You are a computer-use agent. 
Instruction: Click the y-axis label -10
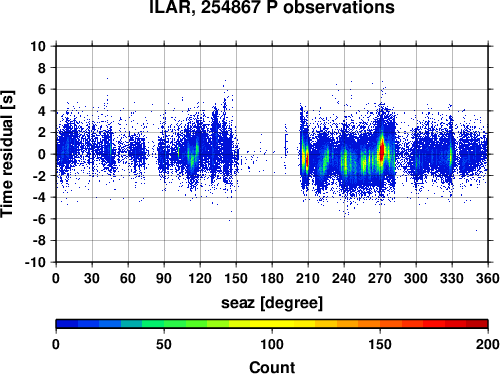click(35, 263)
